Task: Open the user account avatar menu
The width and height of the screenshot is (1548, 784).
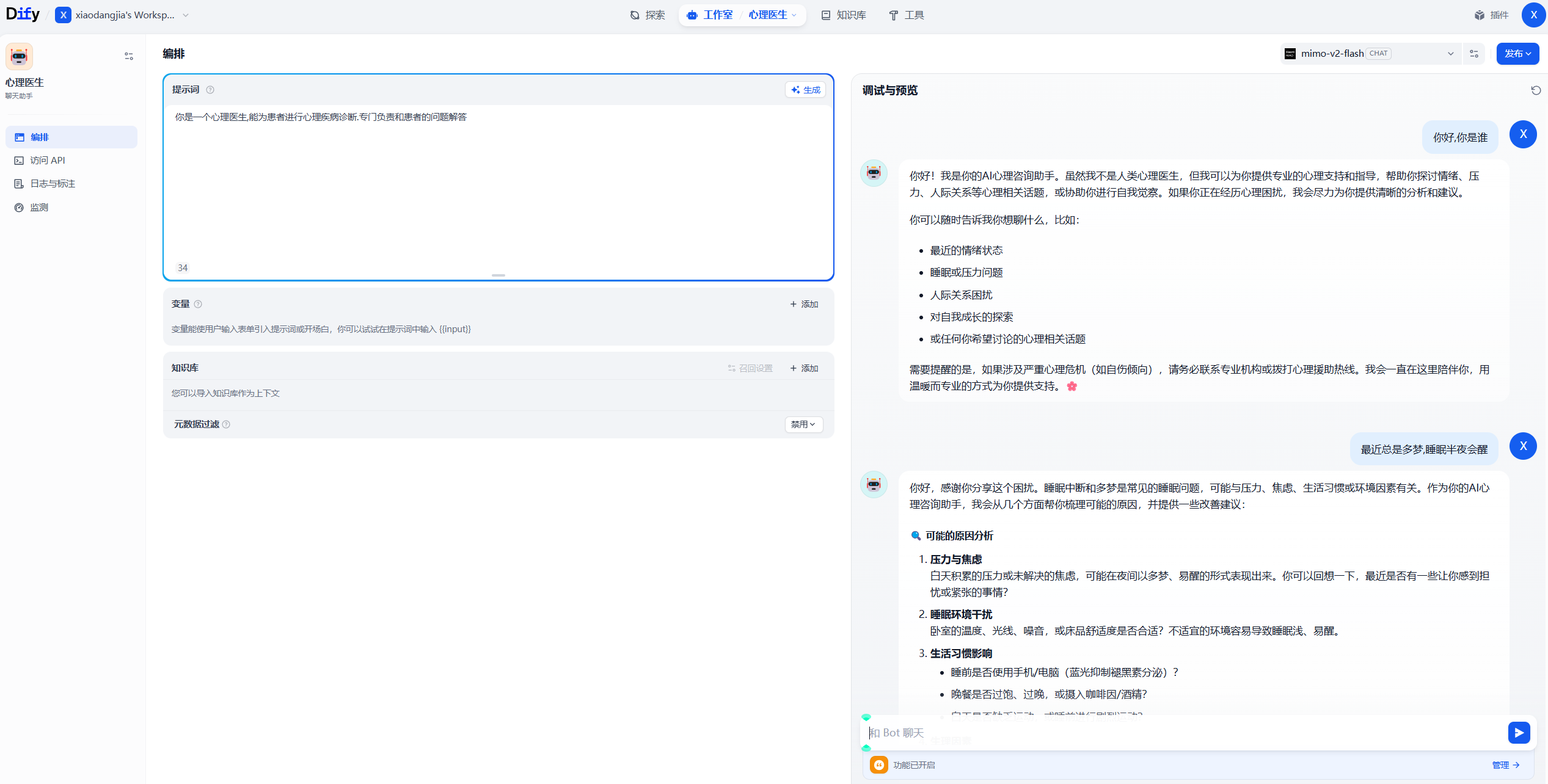Action: [1533, 15]
